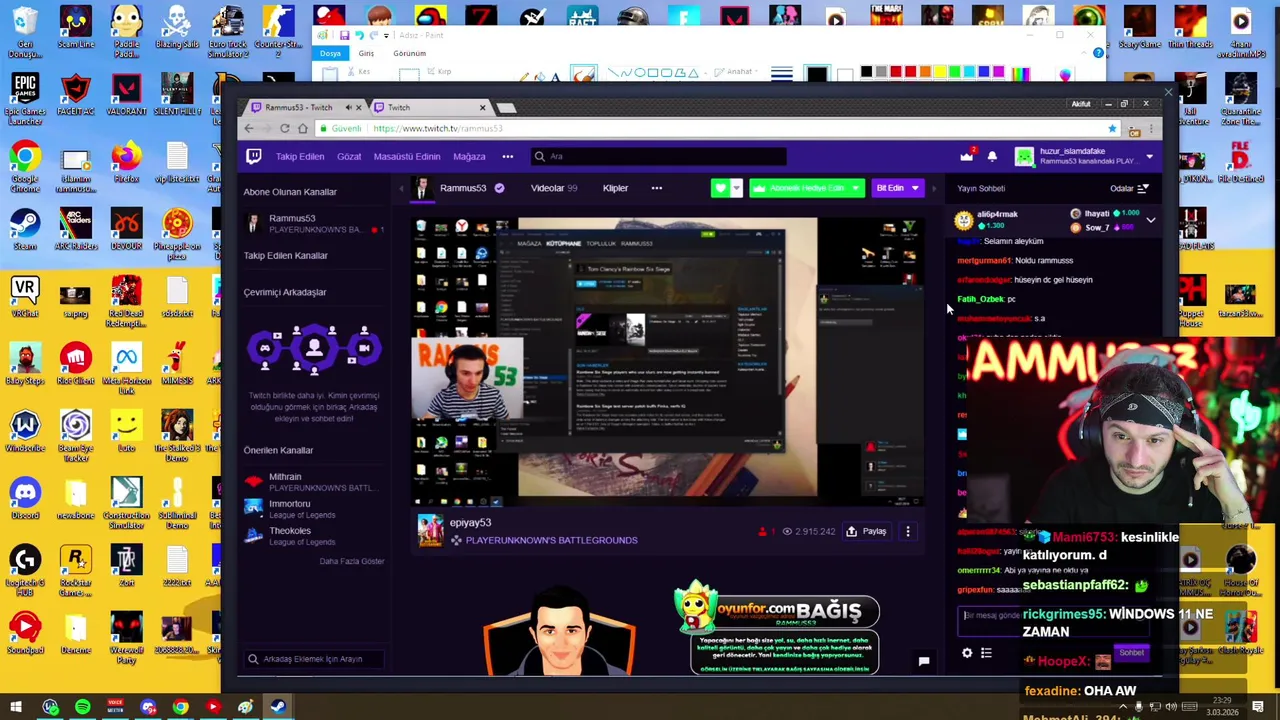Click Masaüstü Edinin link
This screenshot has width=1280, height=720.
tap(406, 157)
